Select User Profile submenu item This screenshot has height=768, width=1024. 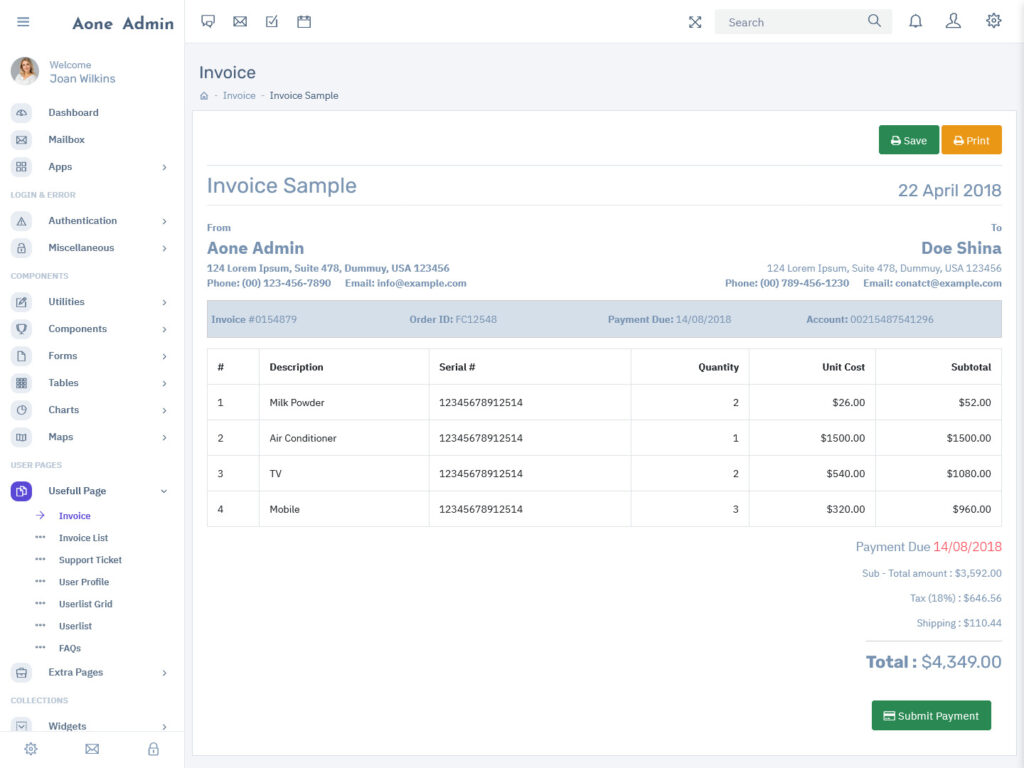84,582
